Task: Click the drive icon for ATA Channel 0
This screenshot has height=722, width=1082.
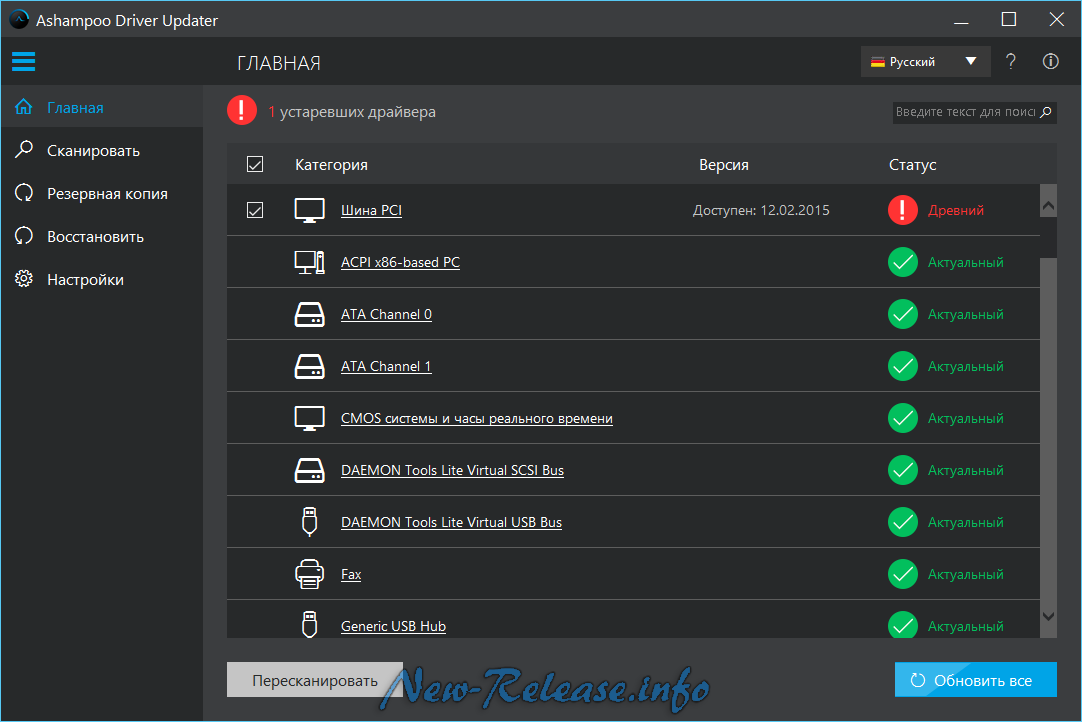Action: coord(309,315)
